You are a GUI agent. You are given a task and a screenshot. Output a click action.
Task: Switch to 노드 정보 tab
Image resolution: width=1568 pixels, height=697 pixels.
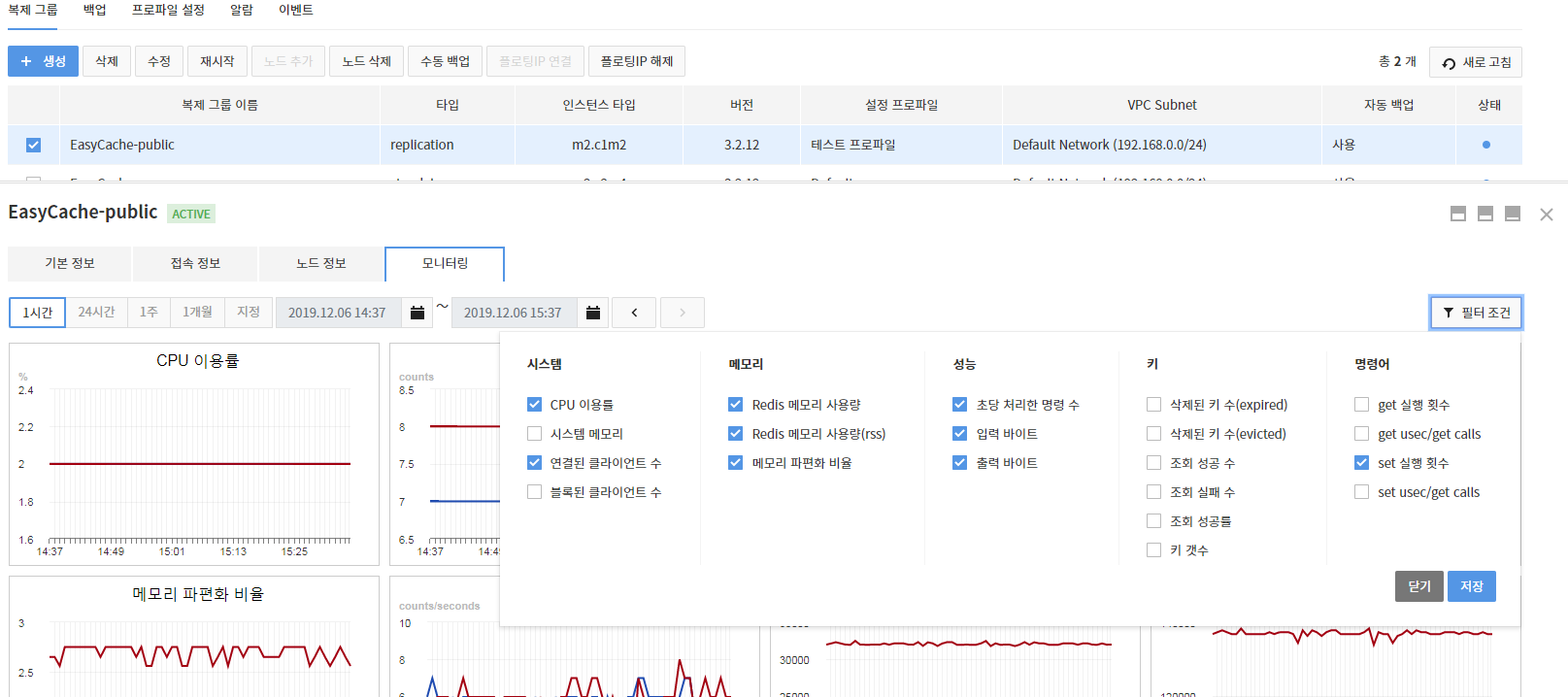coord(321,263)
